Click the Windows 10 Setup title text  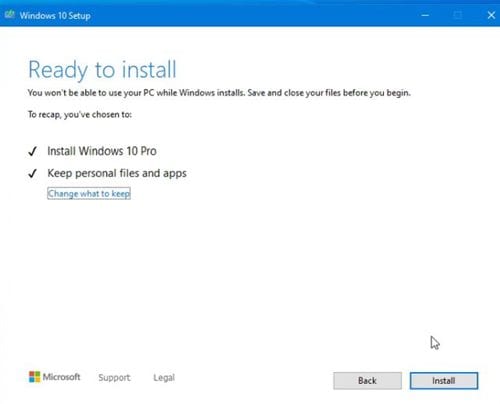click(55, 15)
